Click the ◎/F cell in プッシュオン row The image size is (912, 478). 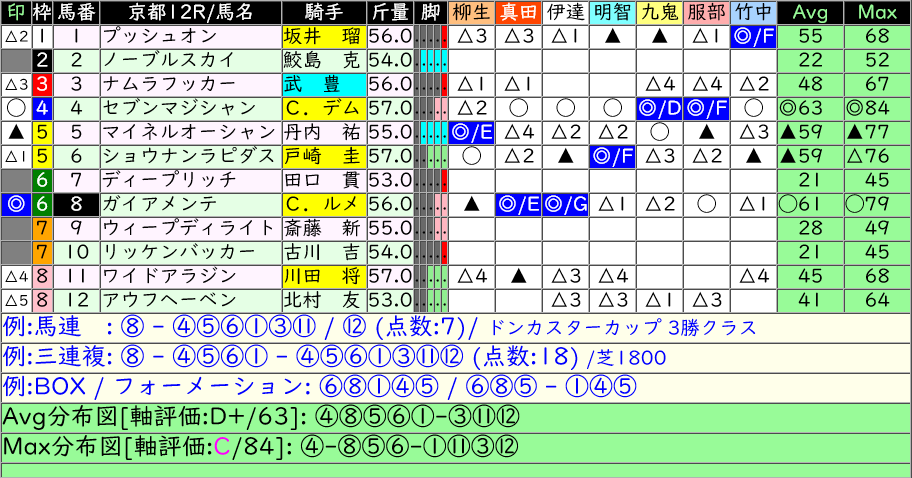click(753, 37)
